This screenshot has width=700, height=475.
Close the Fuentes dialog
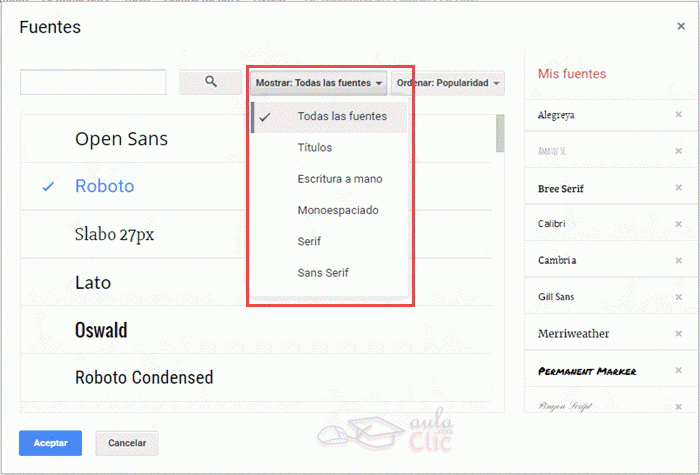tap(681, 27)
